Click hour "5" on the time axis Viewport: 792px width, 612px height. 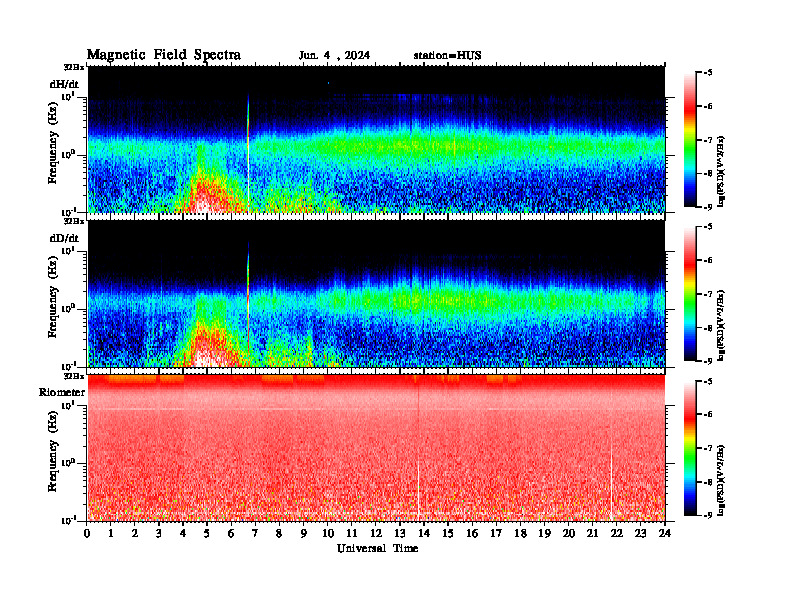click(207, 533)
